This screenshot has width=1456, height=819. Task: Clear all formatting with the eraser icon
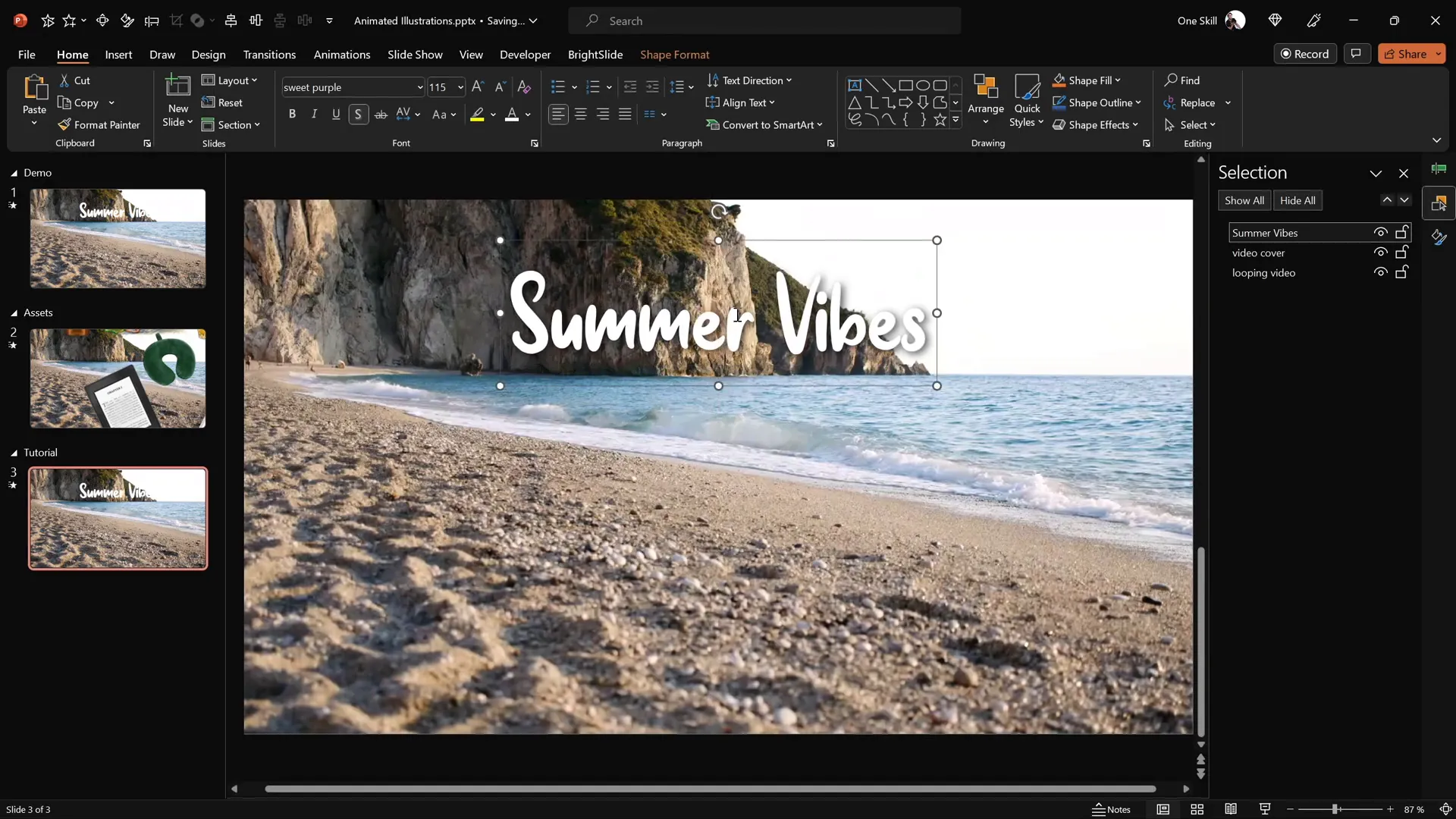[524, 86]
